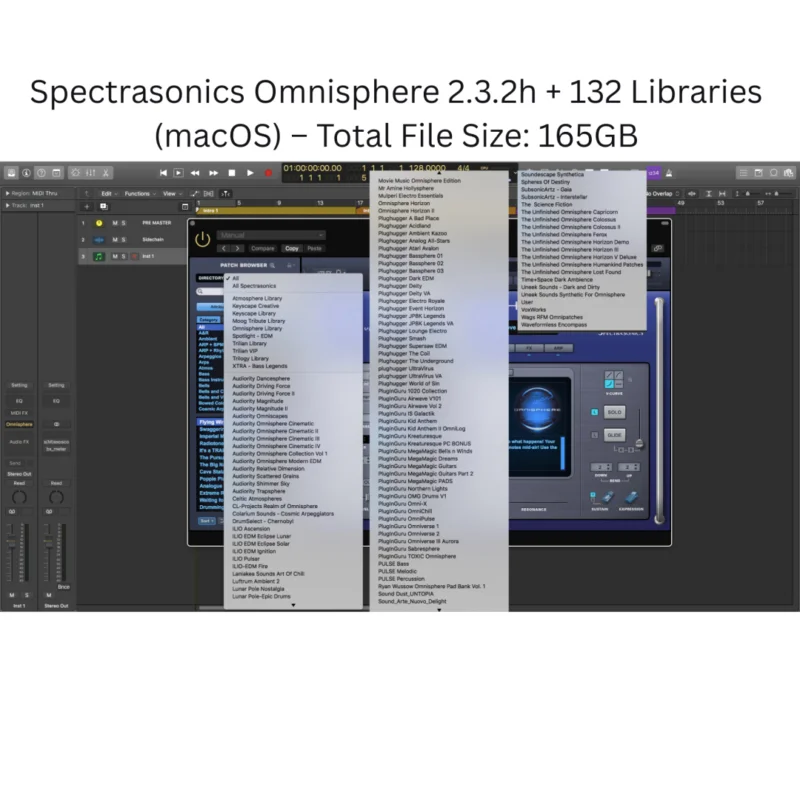Click the Copy preset button
Viewport: 800px width, 800px height.
point(293,248)
